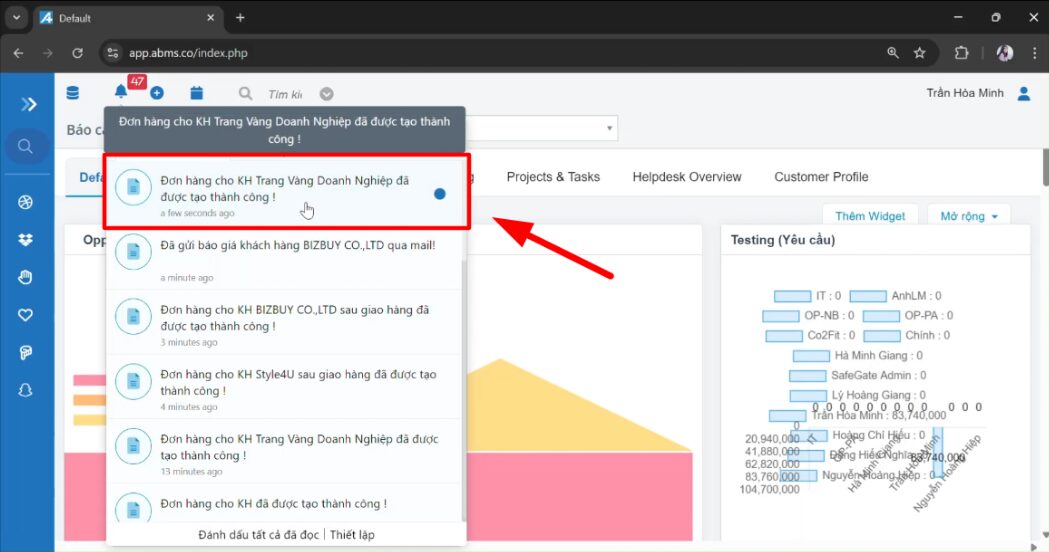Click the Thêm Widget button
1049x552 pixels.
[870, 216]
